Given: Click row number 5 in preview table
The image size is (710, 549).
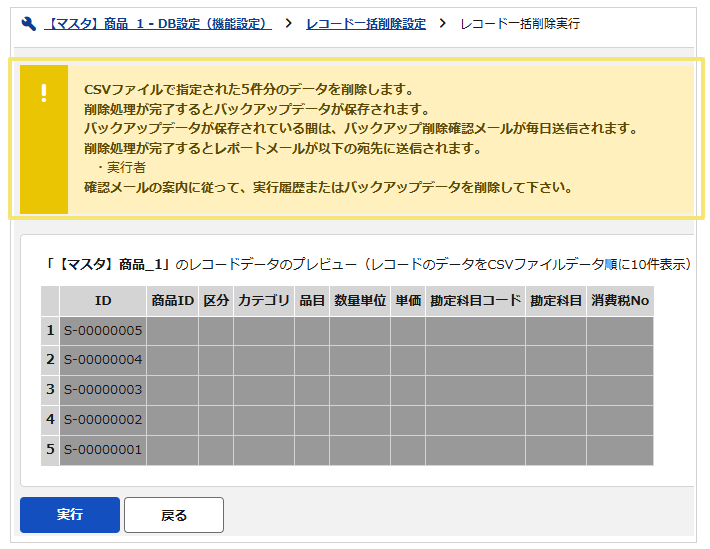Looking at the screenshot, I should click(x=50, y=450).
